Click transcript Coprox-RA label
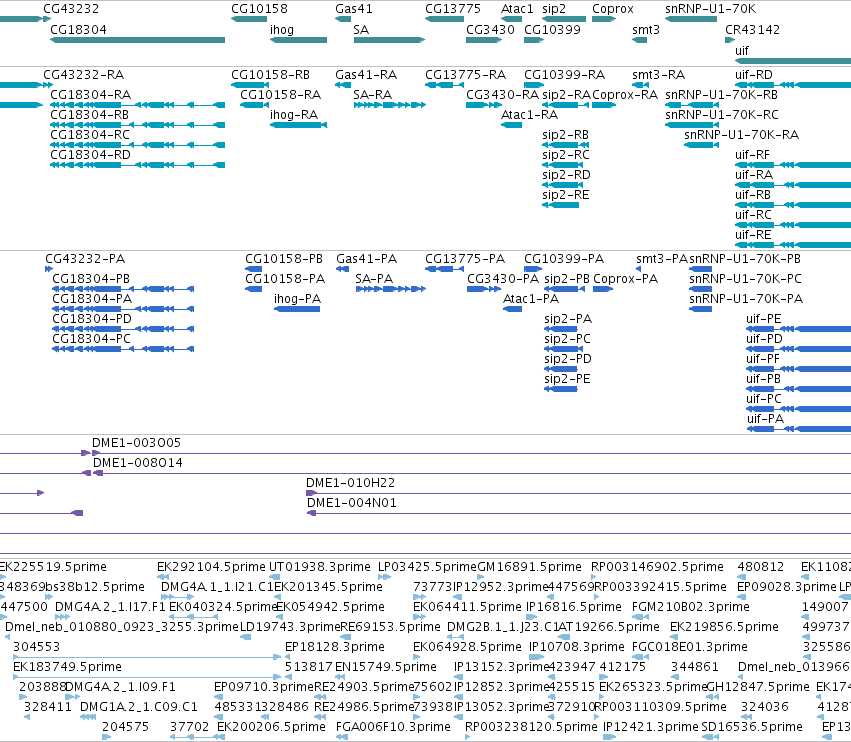This screenshot has width=851, height=742. (625, 94)
